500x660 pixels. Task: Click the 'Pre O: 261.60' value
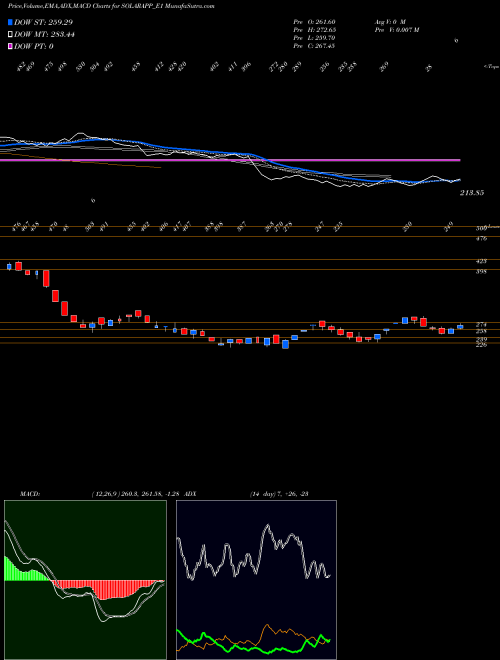(x=314, y=22)
